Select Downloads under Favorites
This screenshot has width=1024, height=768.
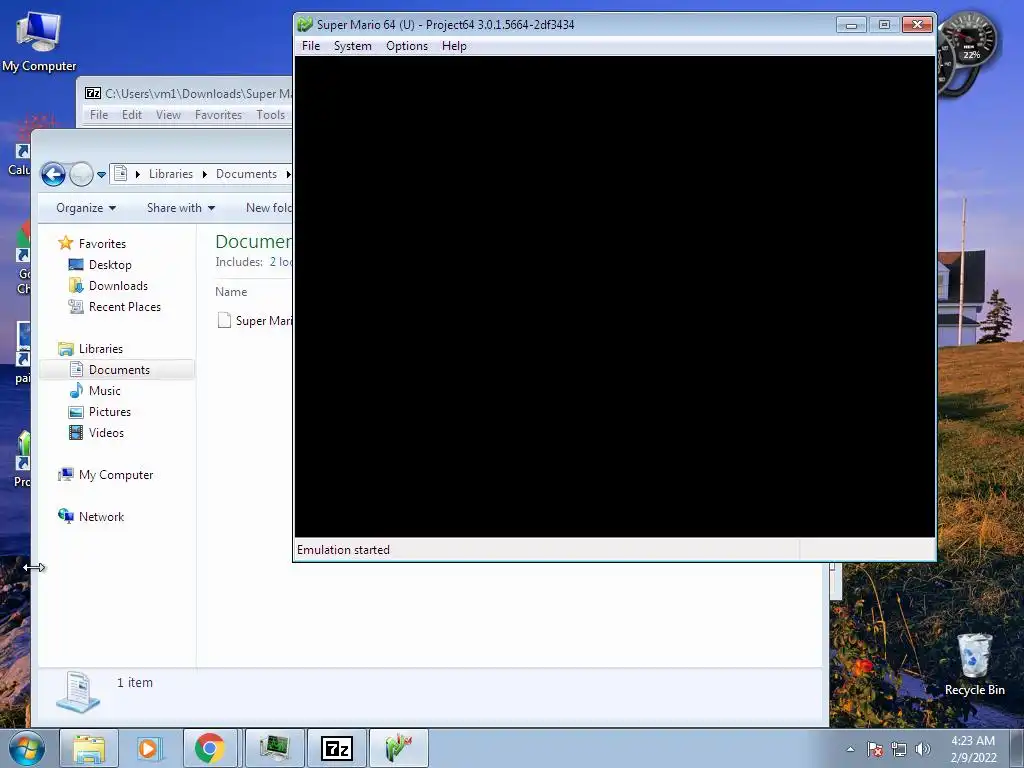click(x=118, y=285)
